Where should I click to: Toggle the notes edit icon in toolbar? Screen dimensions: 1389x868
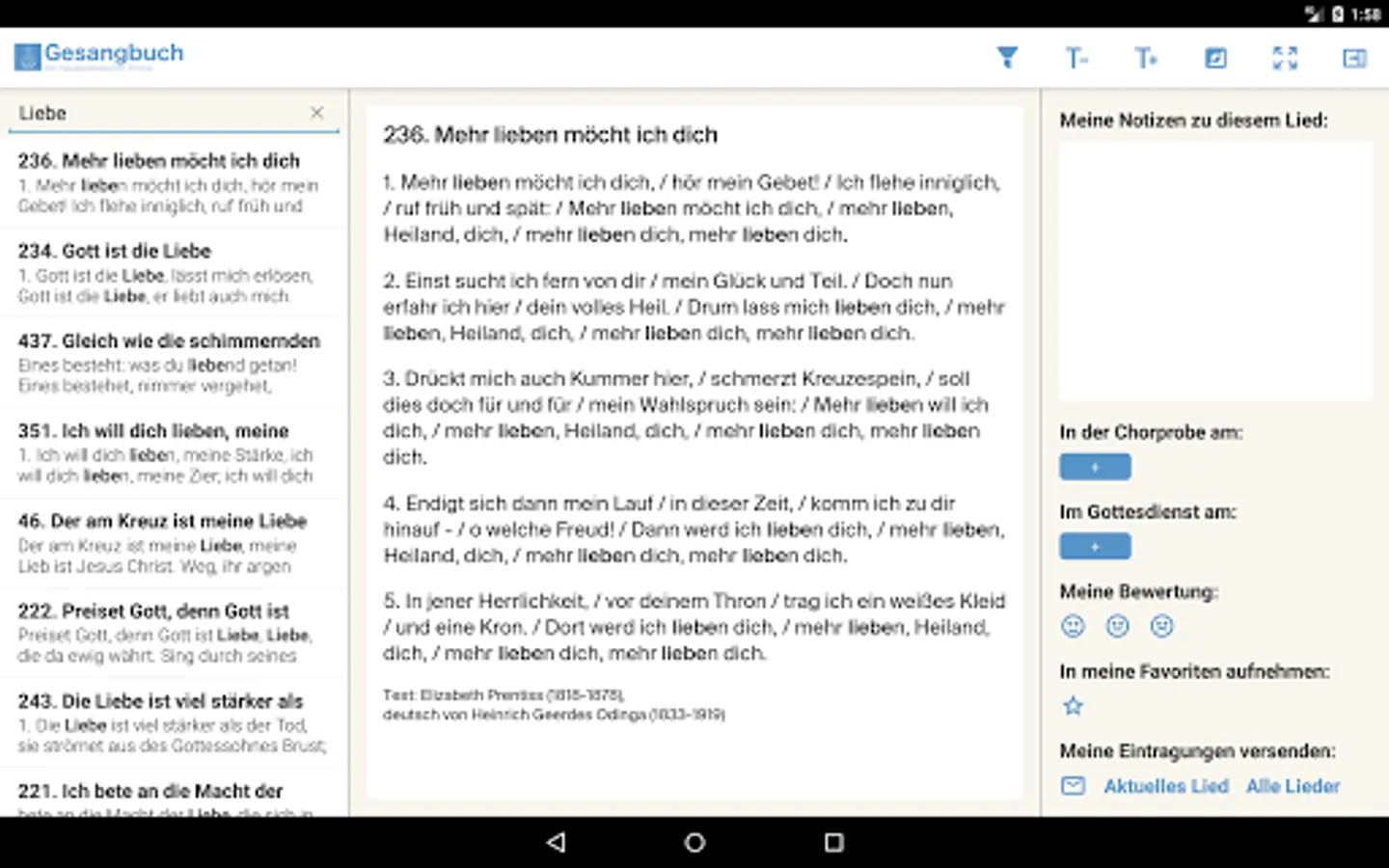1215,58
